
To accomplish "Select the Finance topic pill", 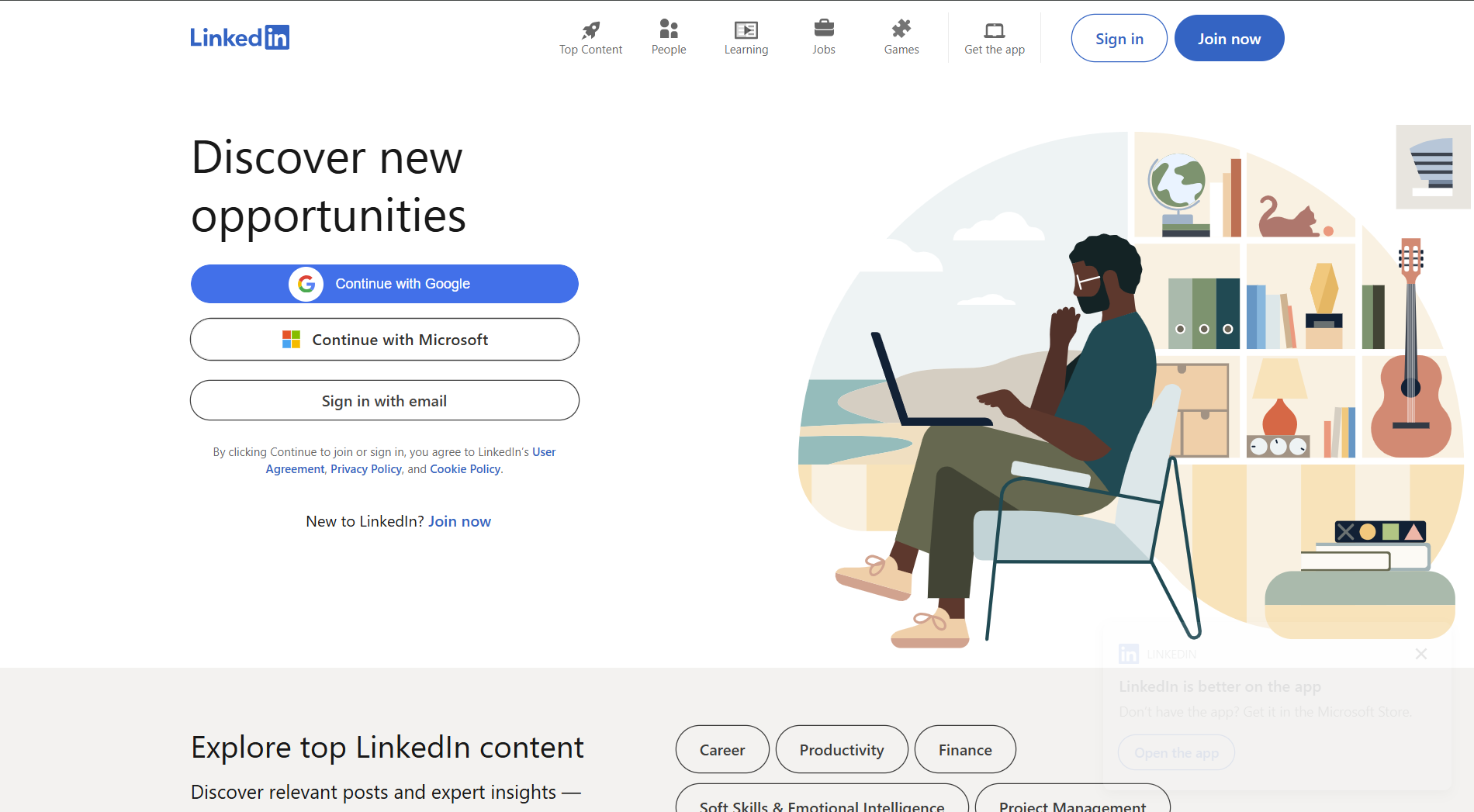I will (965, 750).
